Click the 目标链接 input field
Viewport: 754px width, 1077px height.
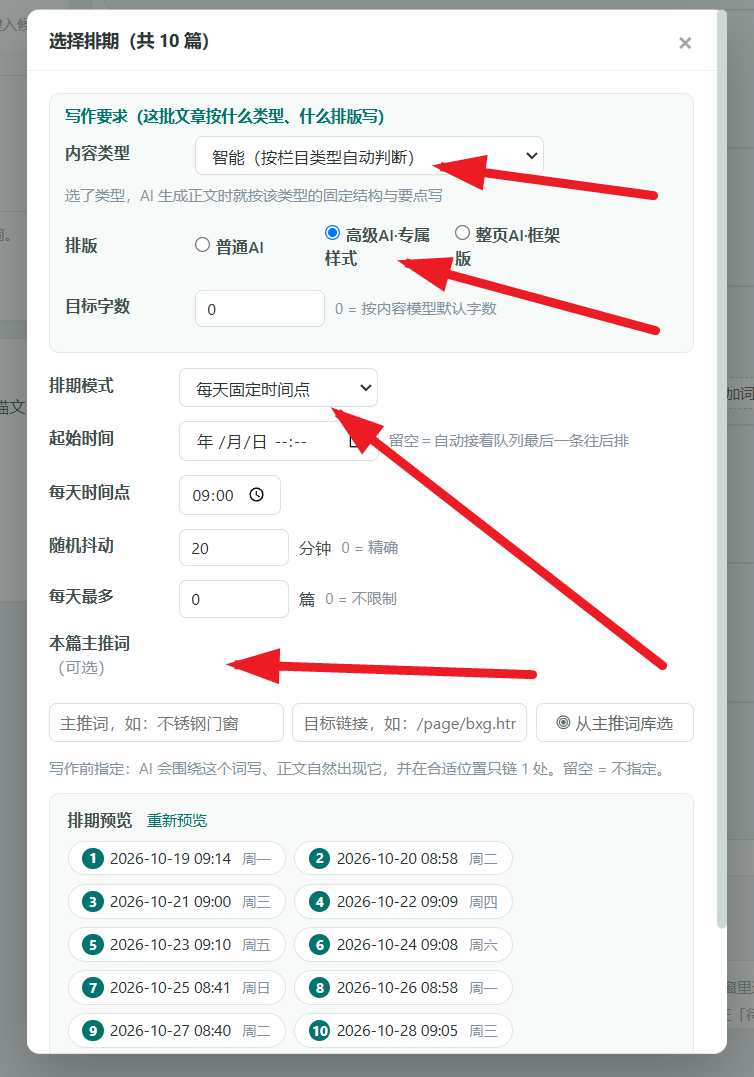(x=409, y=723)
